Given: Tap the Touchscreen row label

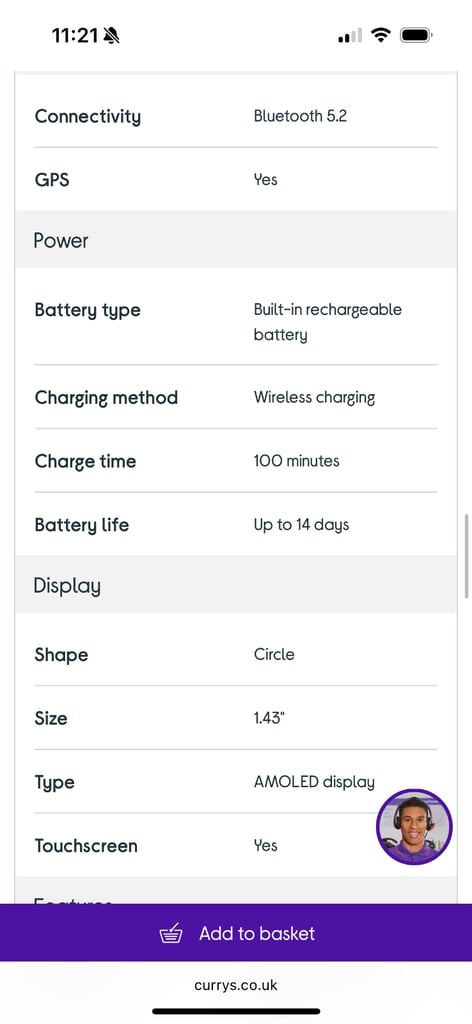Looking at the screenshot, I should (x=86, y=846).
